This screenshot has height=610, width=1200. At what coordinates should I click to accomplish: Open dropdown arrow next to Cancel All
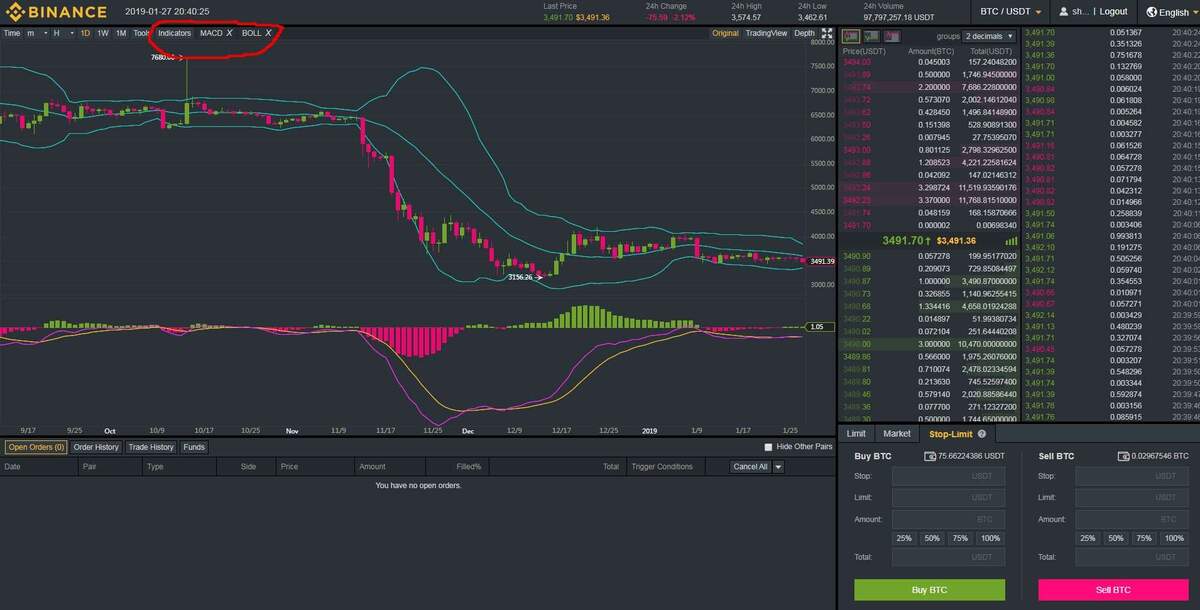coord(779,467)
